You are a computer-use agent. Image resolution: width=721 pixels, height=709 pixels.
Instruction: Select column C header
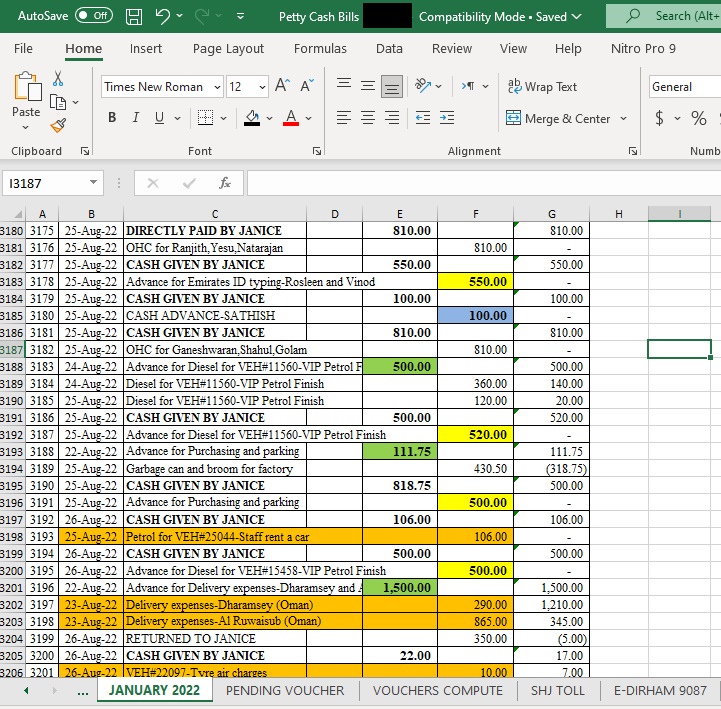[215, 214]
